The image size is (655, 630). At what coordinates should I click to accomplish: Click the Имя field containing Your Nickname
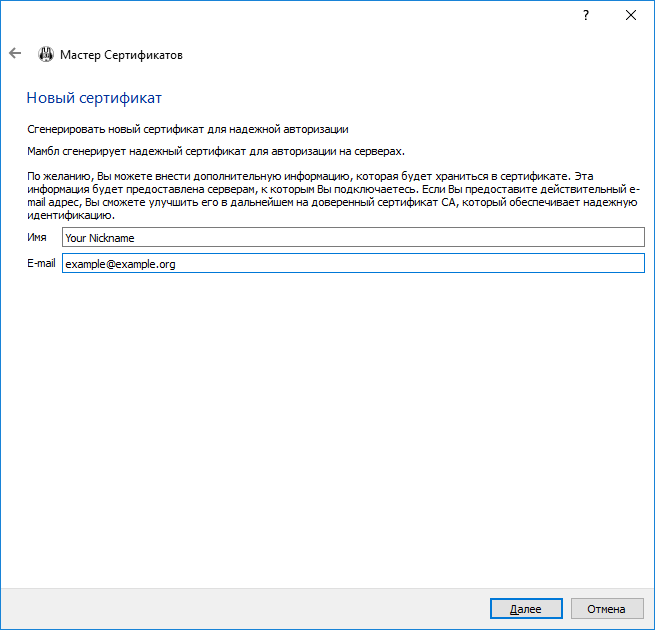click(x=352, y=238)
